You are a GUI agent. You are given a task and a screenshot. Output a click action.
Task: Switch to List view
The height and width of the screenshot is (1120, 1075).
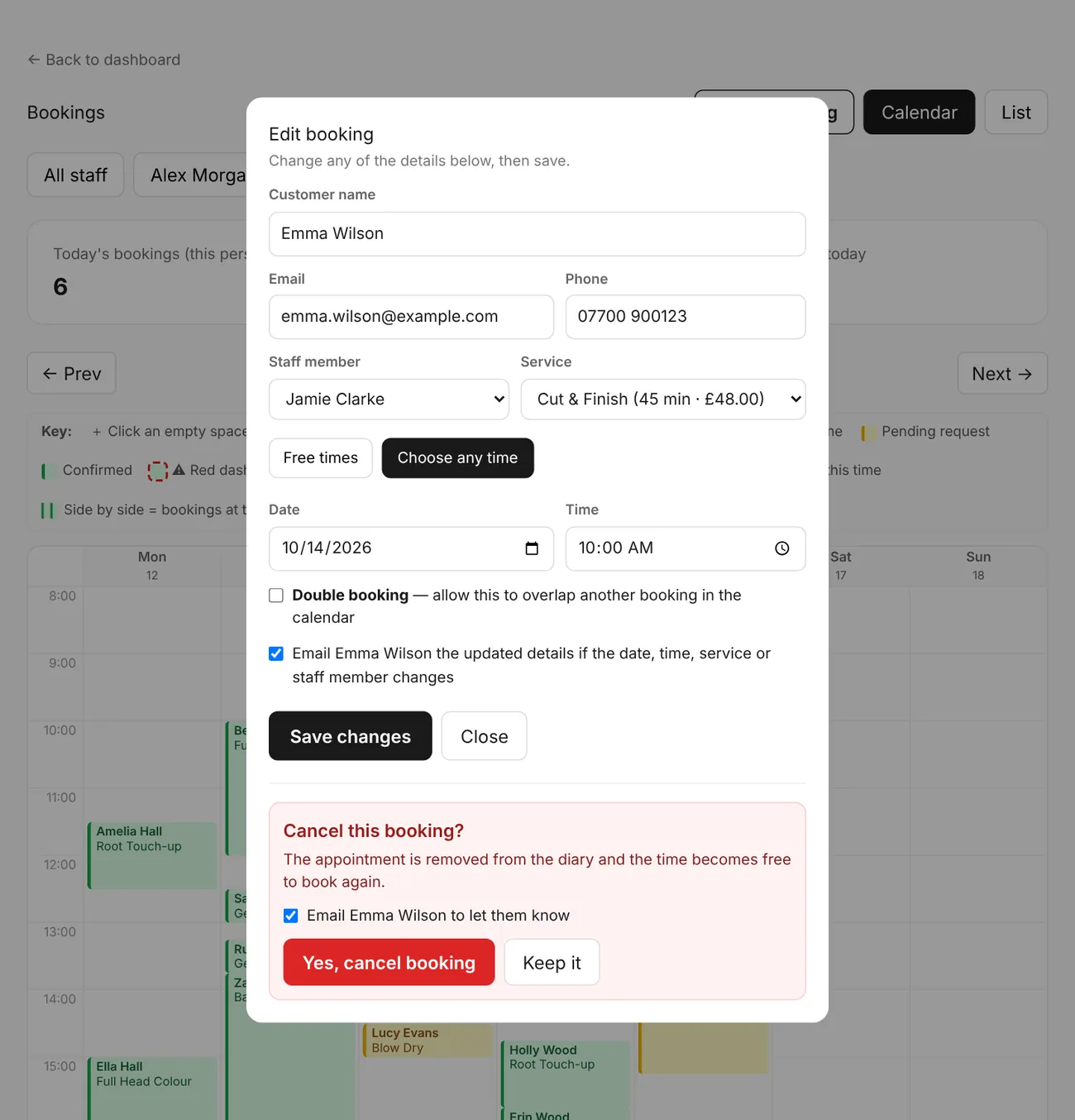(1016, 112)
